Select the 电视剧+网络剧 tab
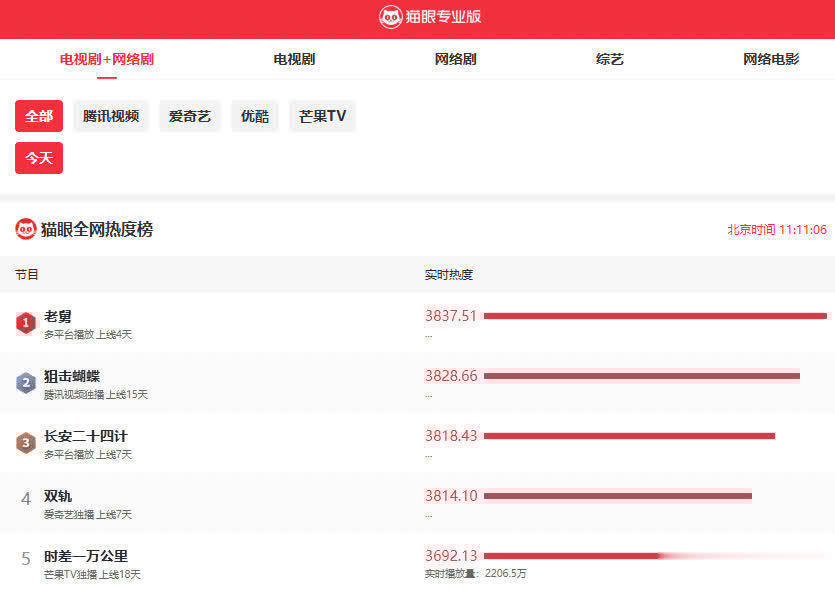 pos(107,59)
